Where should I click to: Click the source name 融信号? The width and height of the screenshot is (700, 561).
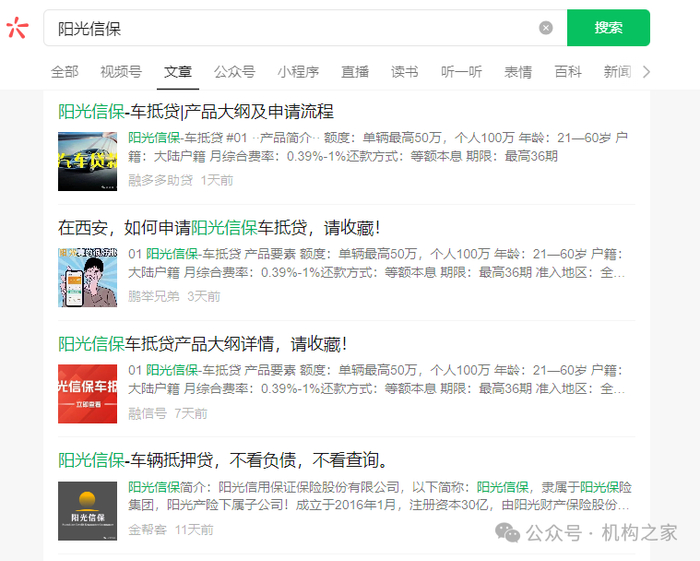click(147, 414)
